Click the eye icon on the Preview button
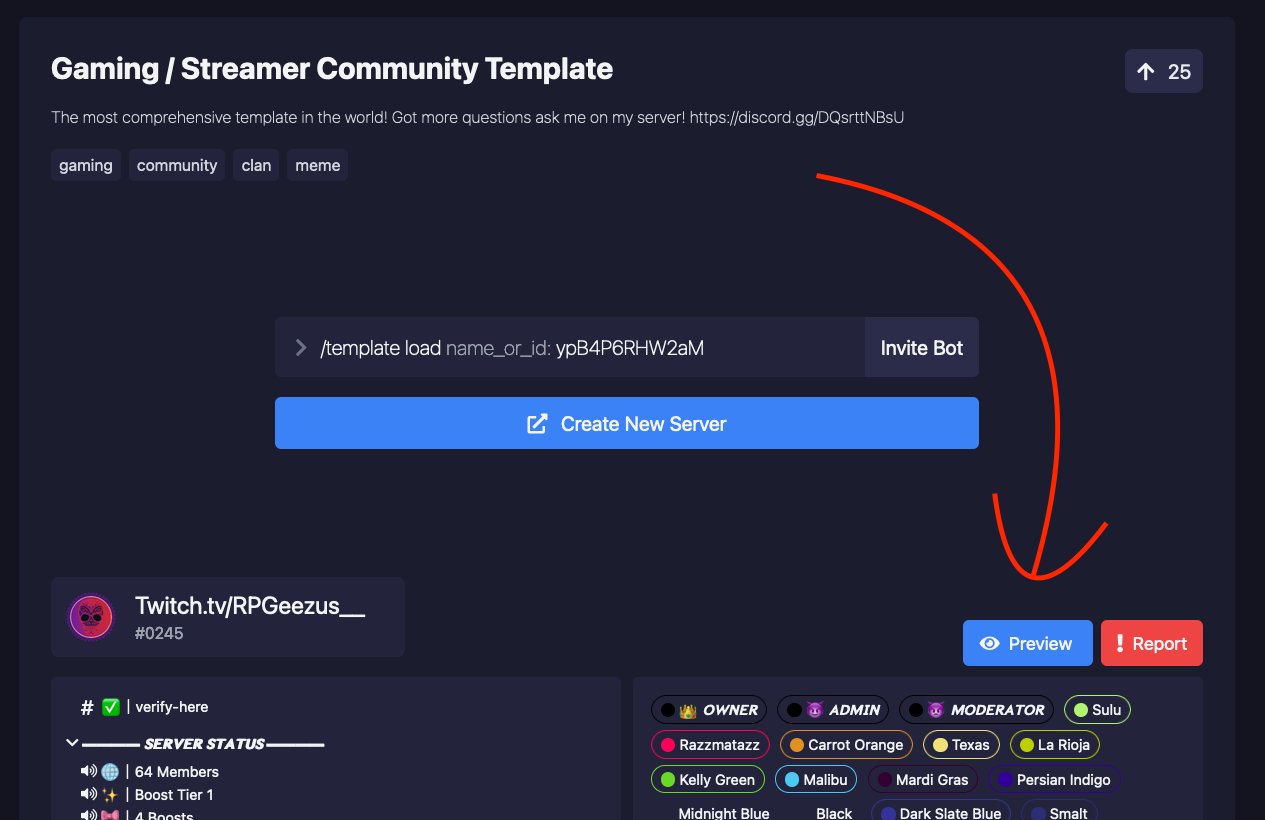The width and height of the screenshot is (1265, 820). (x=990, y=644)
